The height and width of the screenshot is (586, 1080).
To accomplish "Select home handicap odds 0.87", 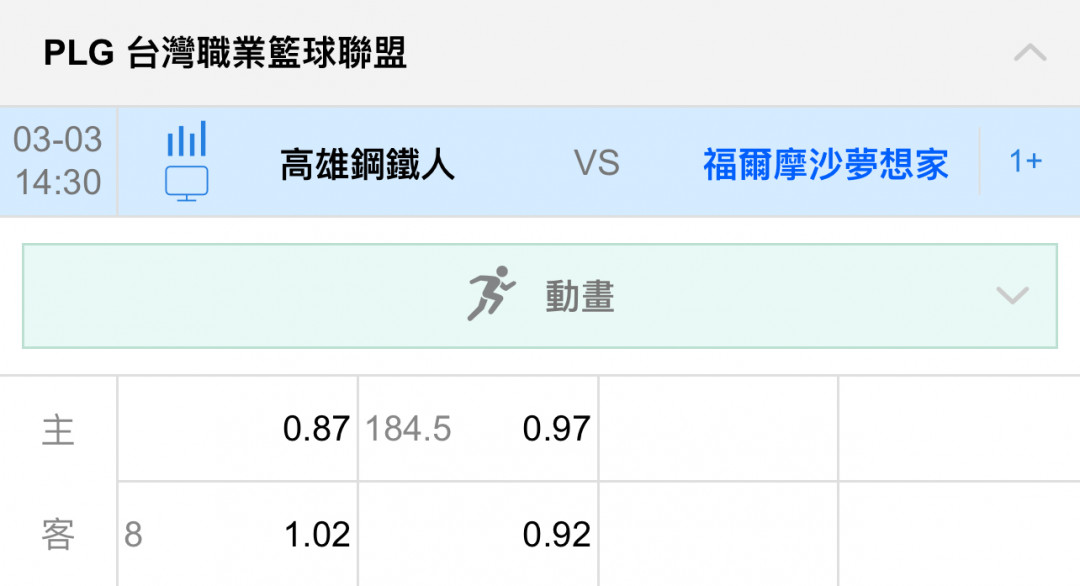I will 316,429.
